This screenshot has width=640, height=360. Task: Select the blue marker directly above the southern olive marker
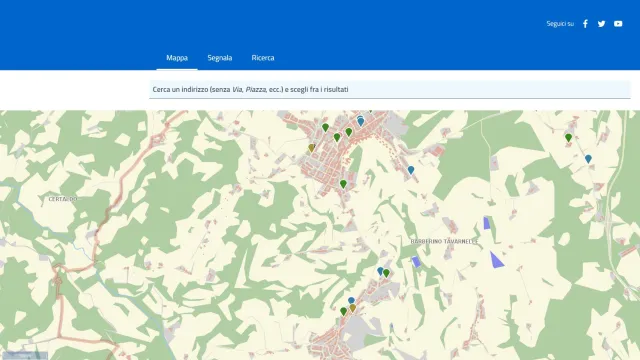coord(351,300)
